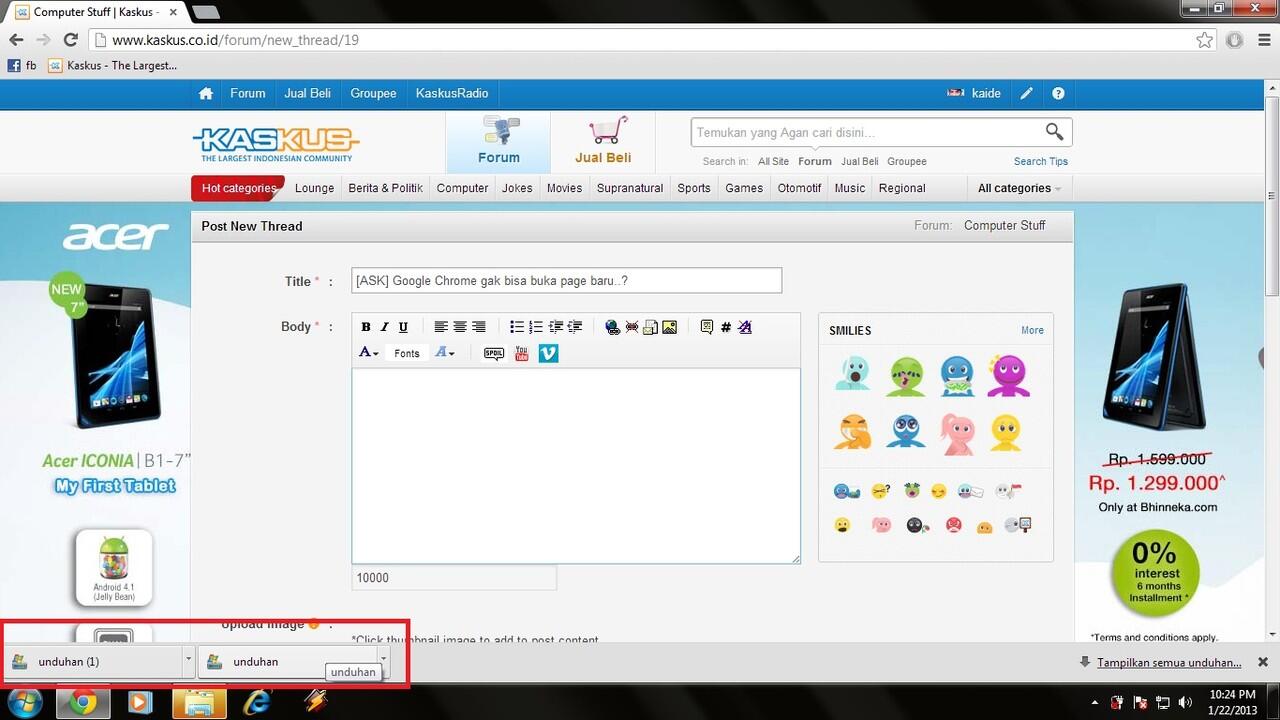Open the unduhan (1) downloaded file
The image size is (1280, 720).
92,661
